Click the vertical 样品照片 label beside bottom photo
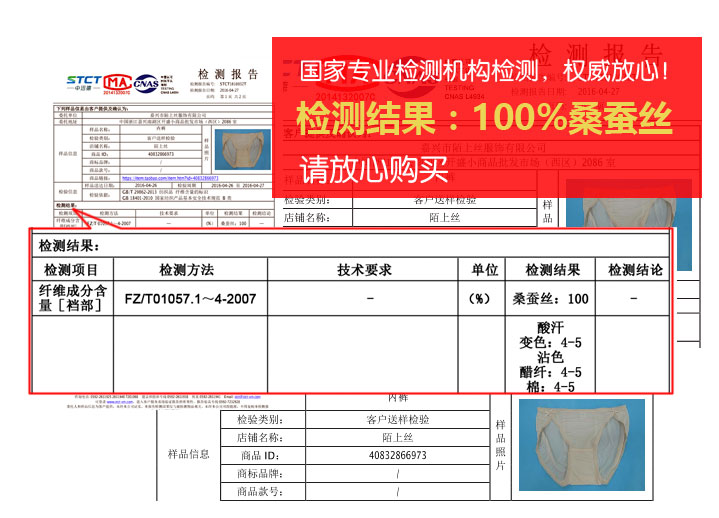The image size is (719, 518). pos(500,445)
